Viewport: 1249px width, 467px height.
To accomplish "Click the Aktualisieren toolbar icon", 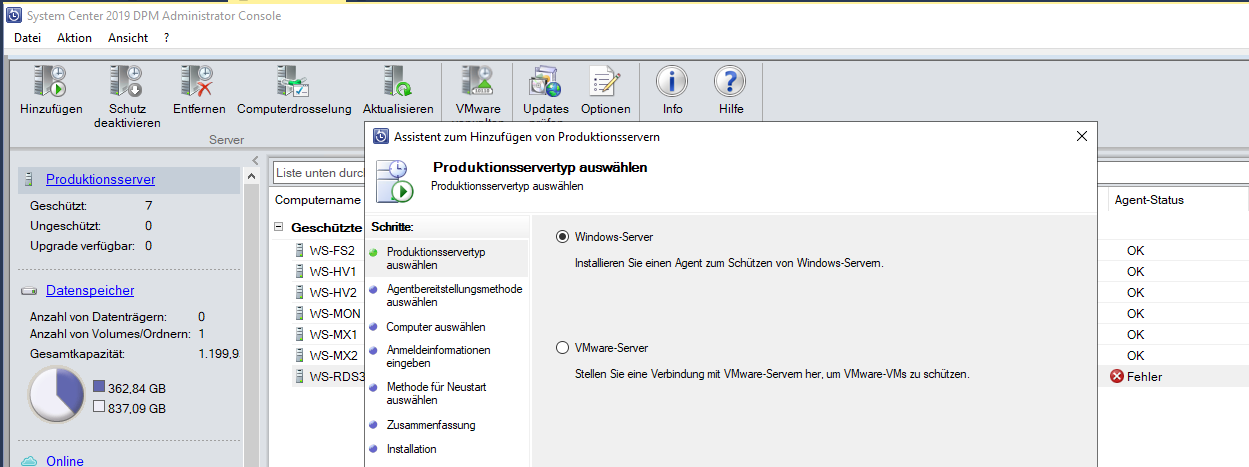I will tap(398, 82).
